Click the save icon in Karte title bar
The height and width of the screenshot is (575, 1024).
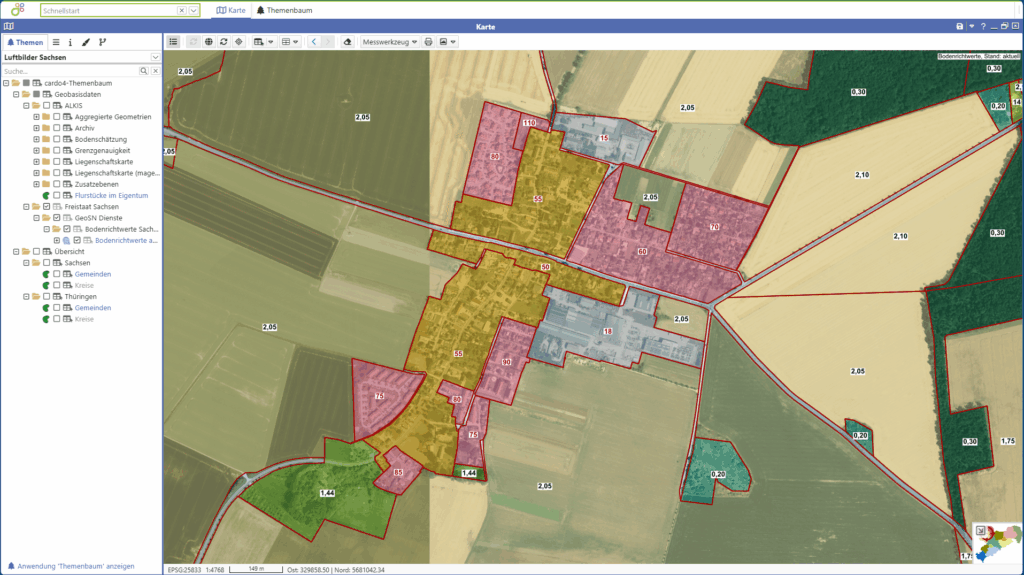click(x=960, y=26)
